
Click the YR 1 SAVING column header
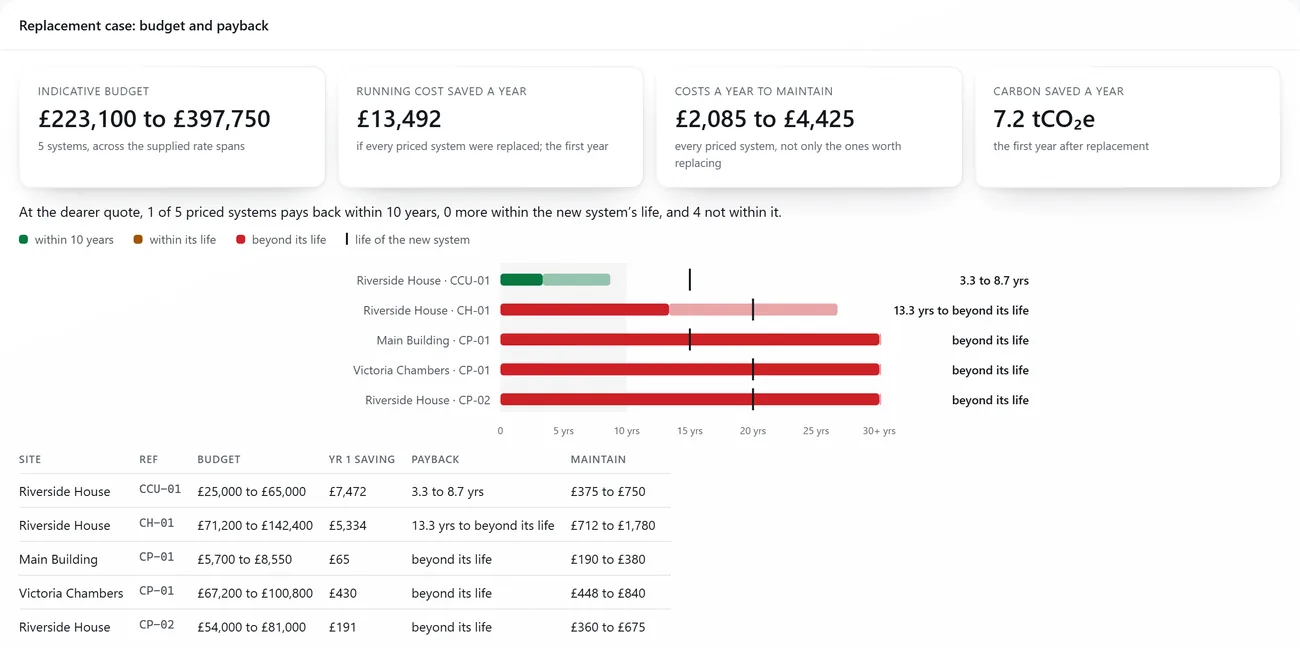click(362, 460)
